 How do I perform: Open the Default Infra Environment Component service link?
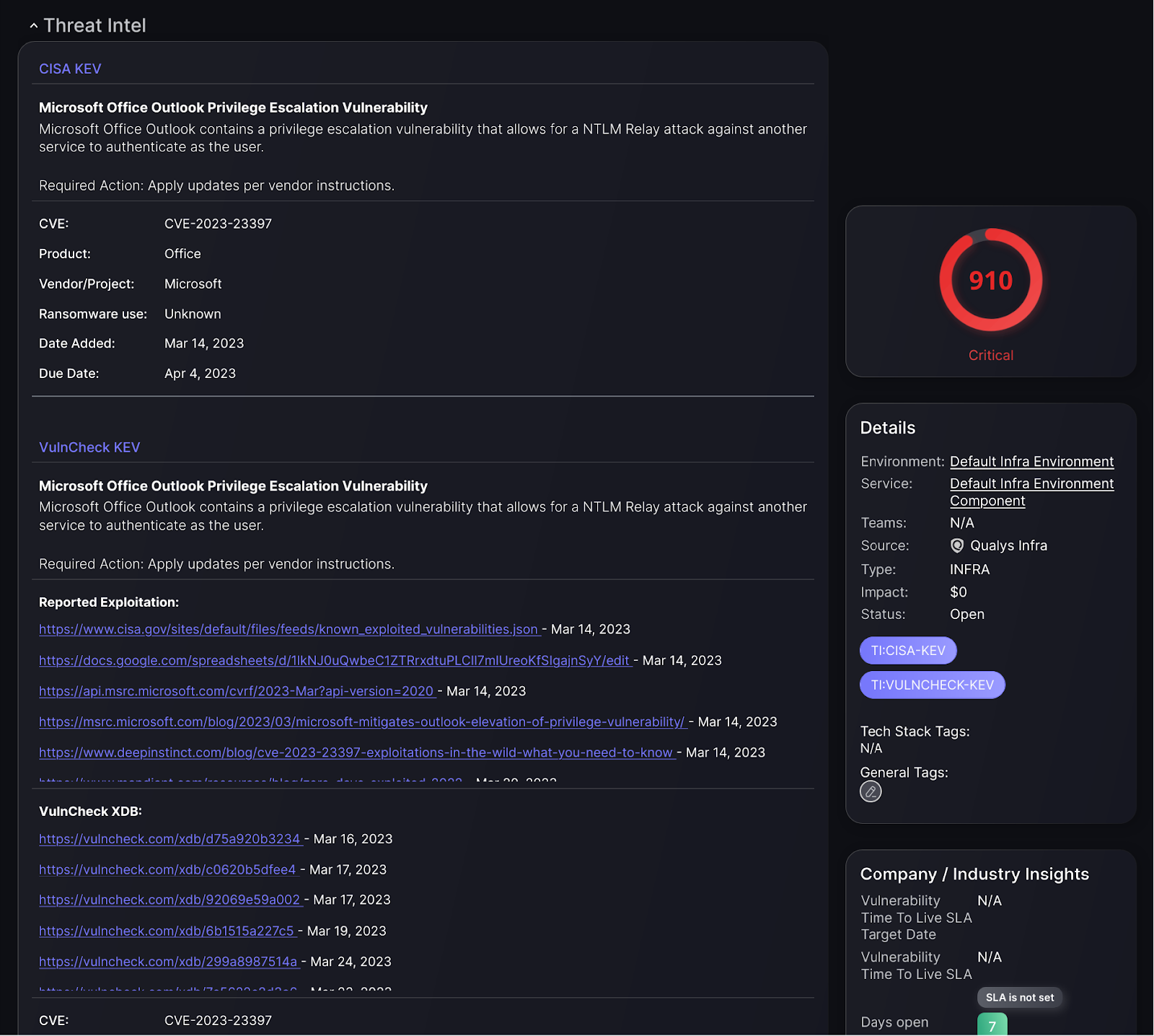click(1031, 492)
